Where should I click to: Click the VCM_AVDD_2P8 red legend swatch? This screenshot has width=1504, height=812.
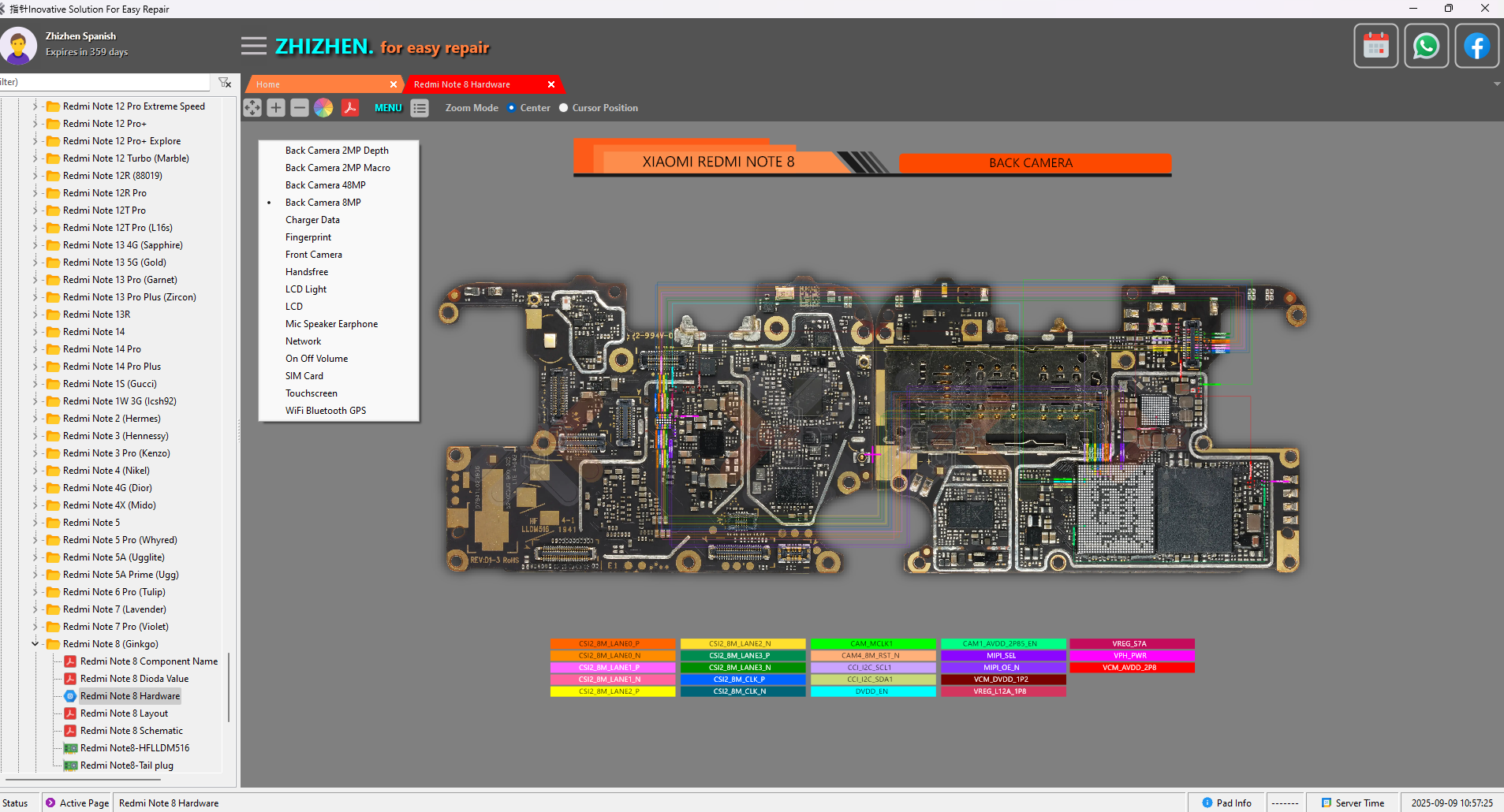pyautogui.click(x=1132, y=668)
